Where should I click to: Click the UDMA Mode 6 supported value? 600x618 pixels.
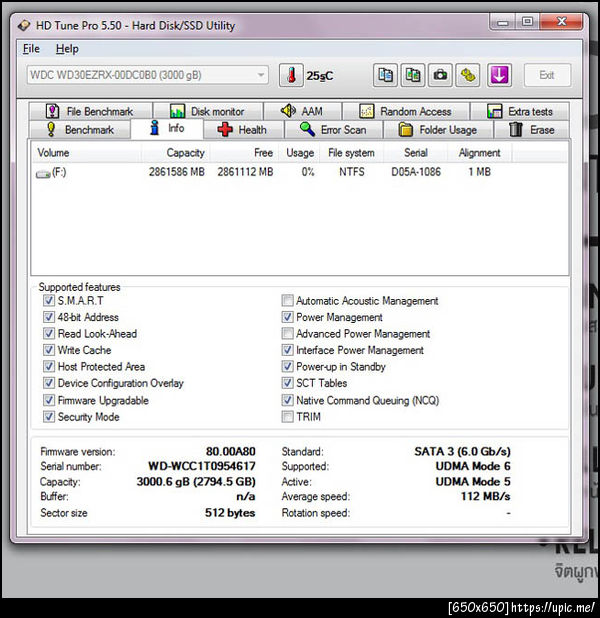[473, 466]
